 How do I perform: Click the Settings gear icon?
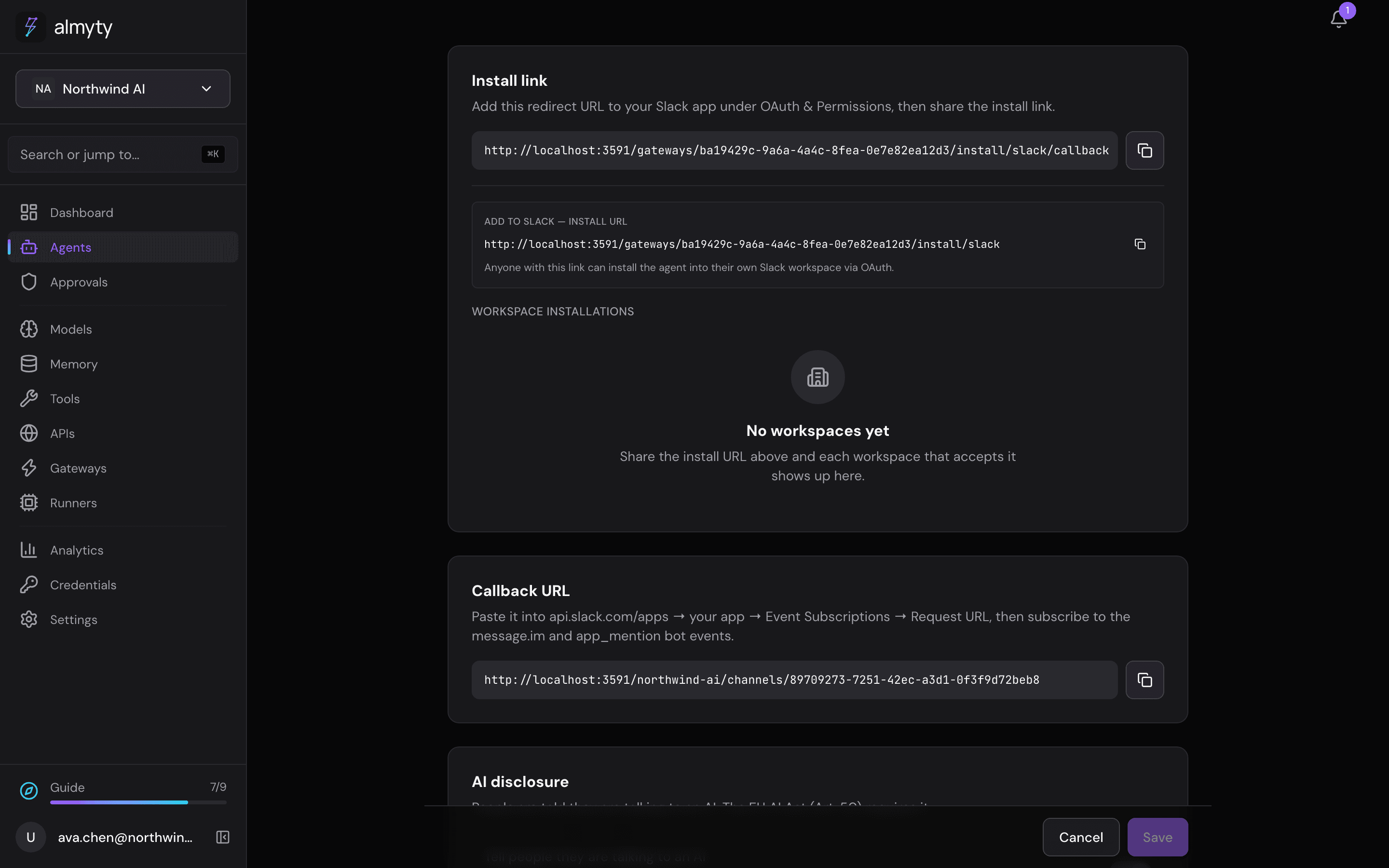(29, 620)
